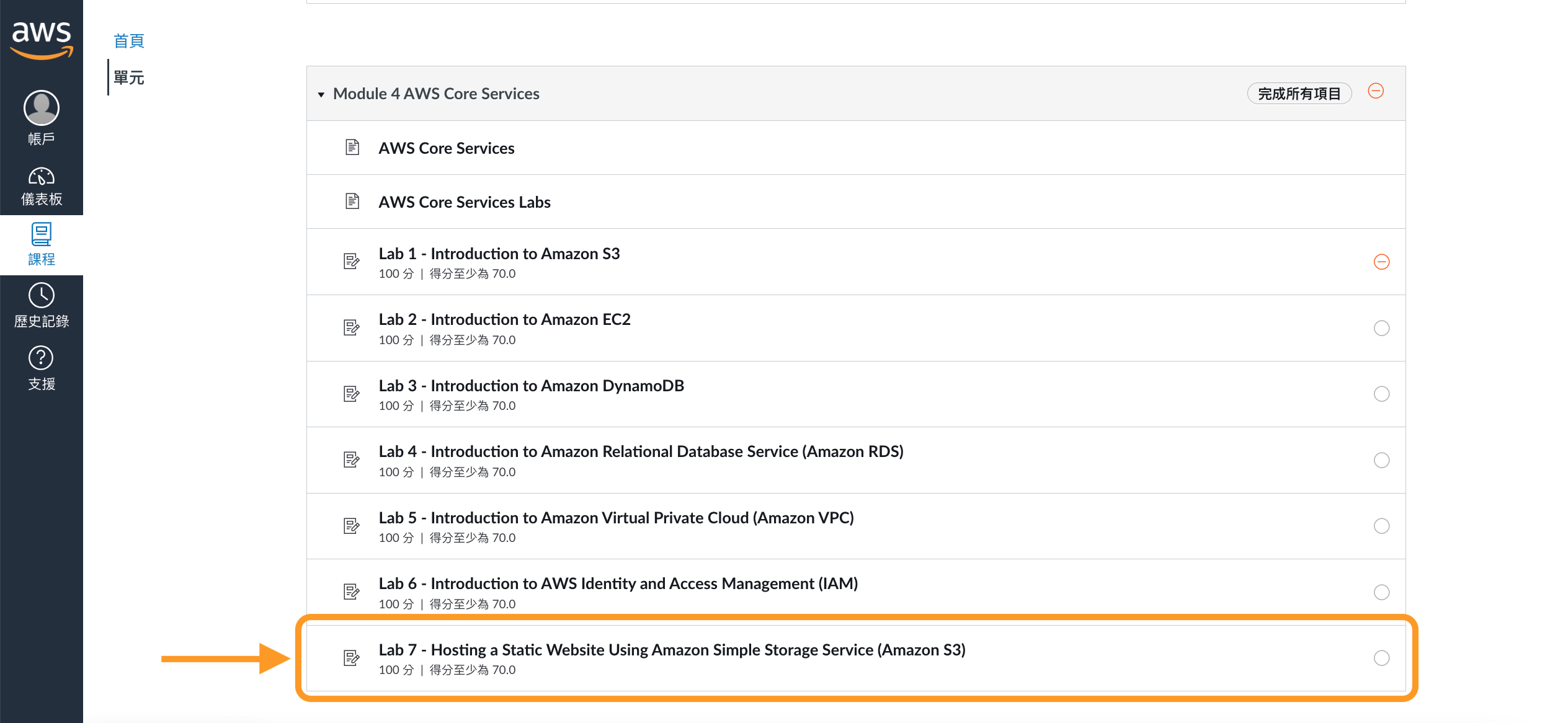Click page icon beside AWS Core Services
Image resolution: width=1568 pixels, height=723 pixels.
(352, 148)
